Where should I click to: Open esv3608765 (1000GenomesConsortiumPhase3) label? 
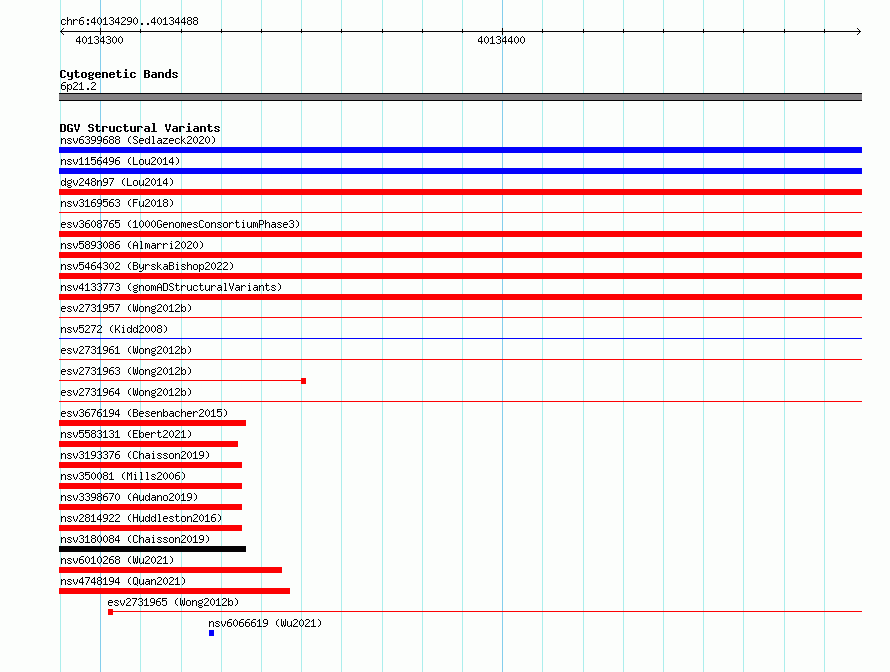pyautogui.click(x=180, y=224)
